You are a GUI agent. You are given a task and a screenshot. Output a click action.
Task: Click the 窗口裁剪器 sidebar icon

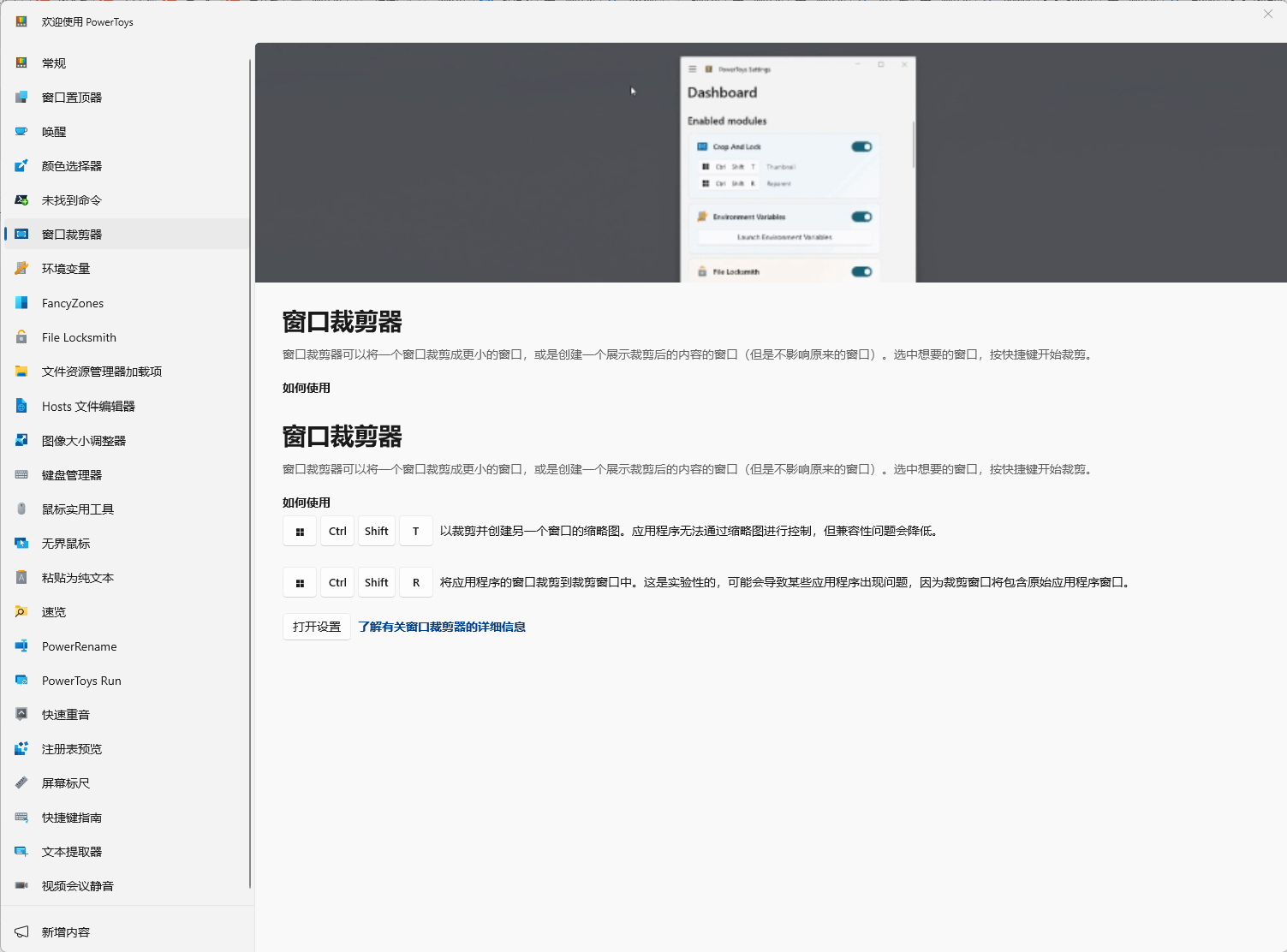(x=21, y=235)
